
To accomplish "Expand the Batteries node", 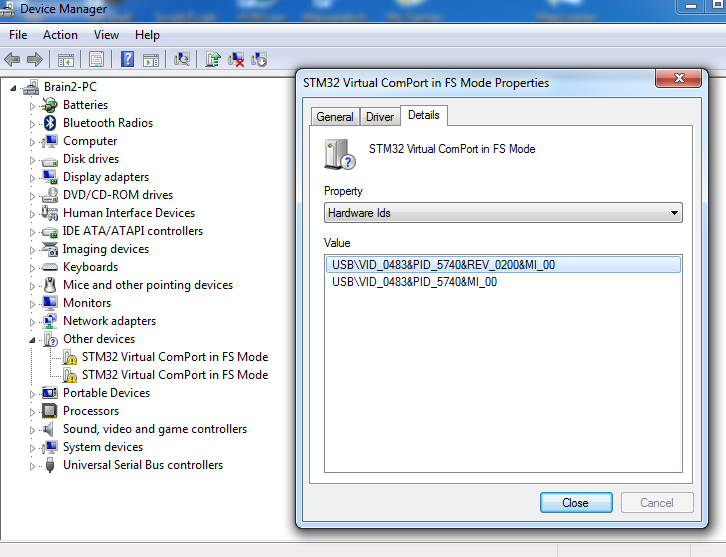I will pos(32,106).
